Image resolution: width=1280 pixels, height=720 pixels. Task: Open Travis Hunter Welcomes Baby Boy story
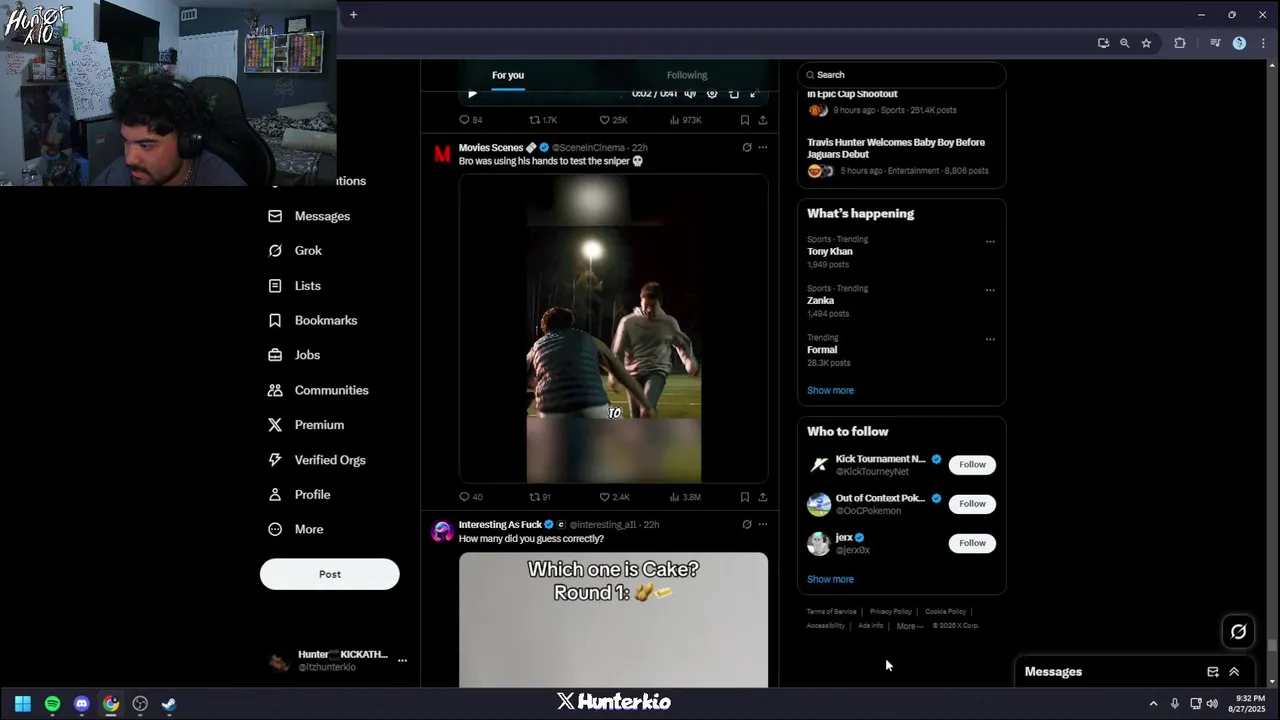click(x=896, y=148)
